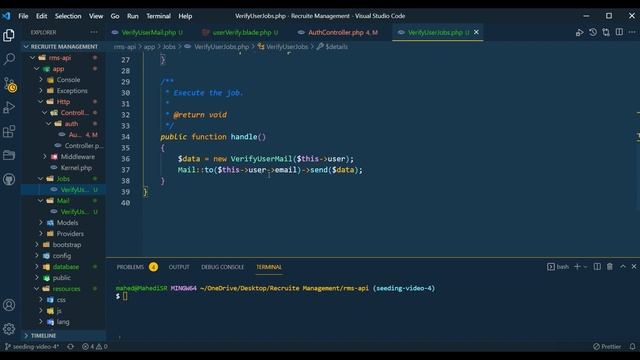
Task: Open the Manage gear icon
Action: point(9,329)
